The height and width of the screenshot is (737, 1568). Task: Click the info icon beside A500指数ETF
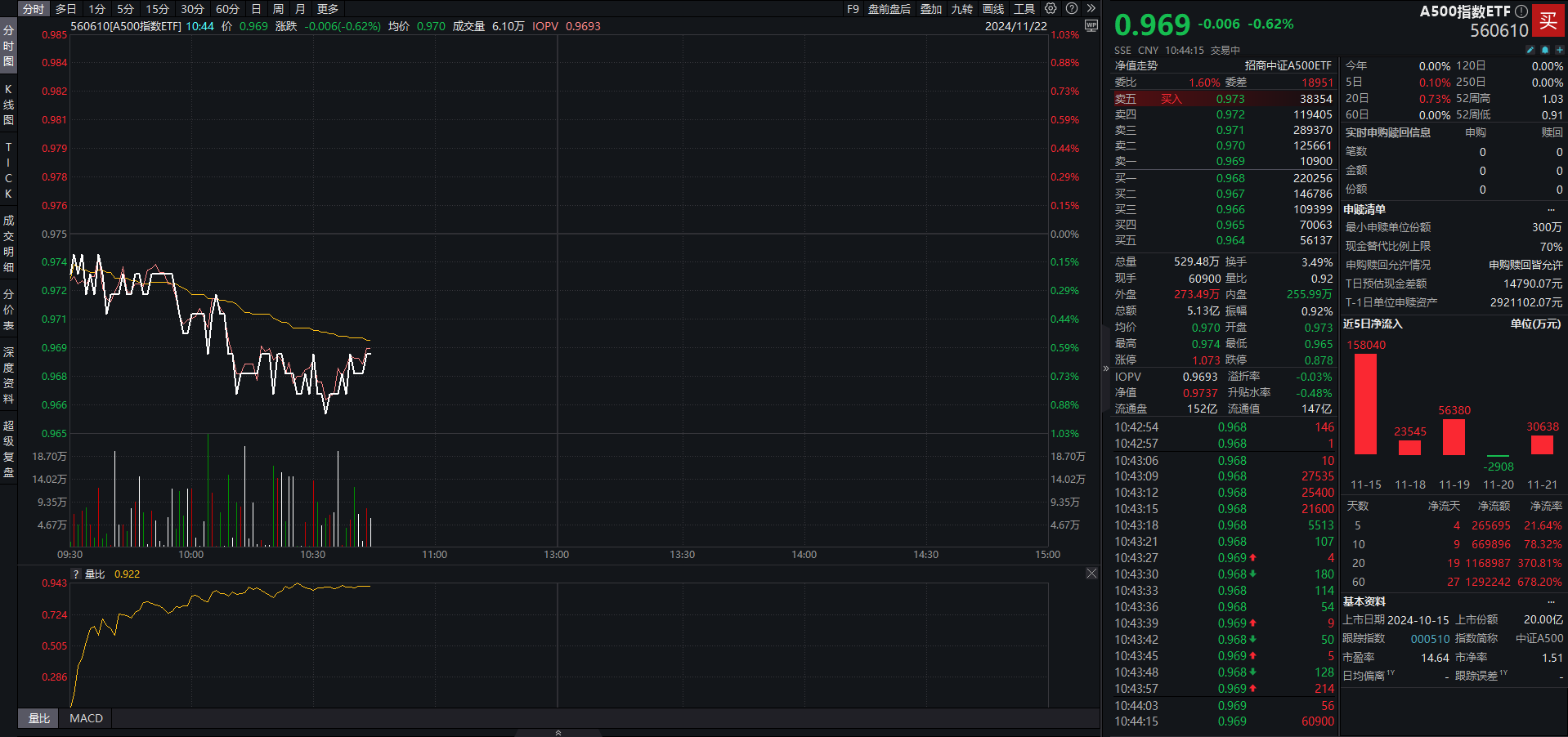click(1521, 11)
